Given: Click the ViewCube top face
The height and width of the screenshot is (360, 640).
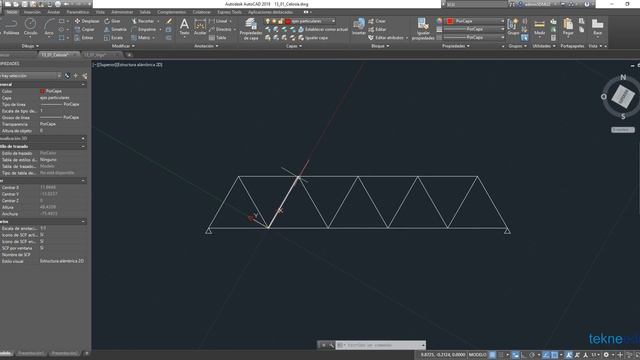Looking at the screenshot, I should pyautogui.click(x=623, y=96).
